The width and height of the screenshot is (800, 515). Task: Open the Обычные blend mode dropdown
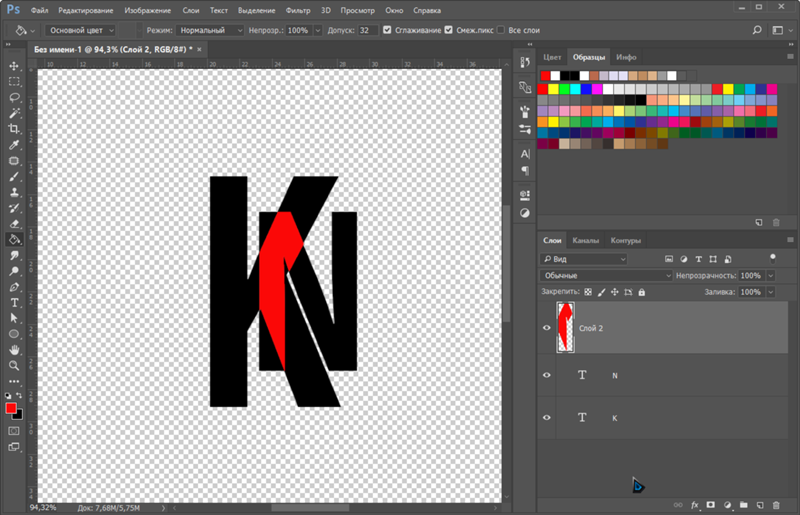pos(606,275)
